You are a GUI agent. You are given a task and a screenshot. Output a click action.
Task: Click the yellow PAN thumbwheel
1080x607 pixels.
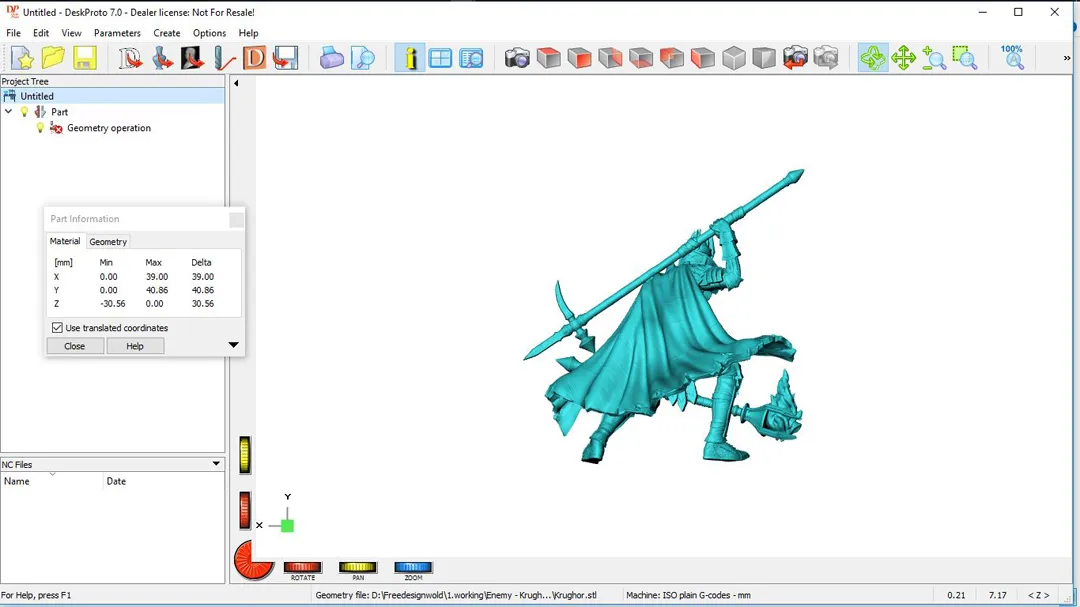click(358, 567)
